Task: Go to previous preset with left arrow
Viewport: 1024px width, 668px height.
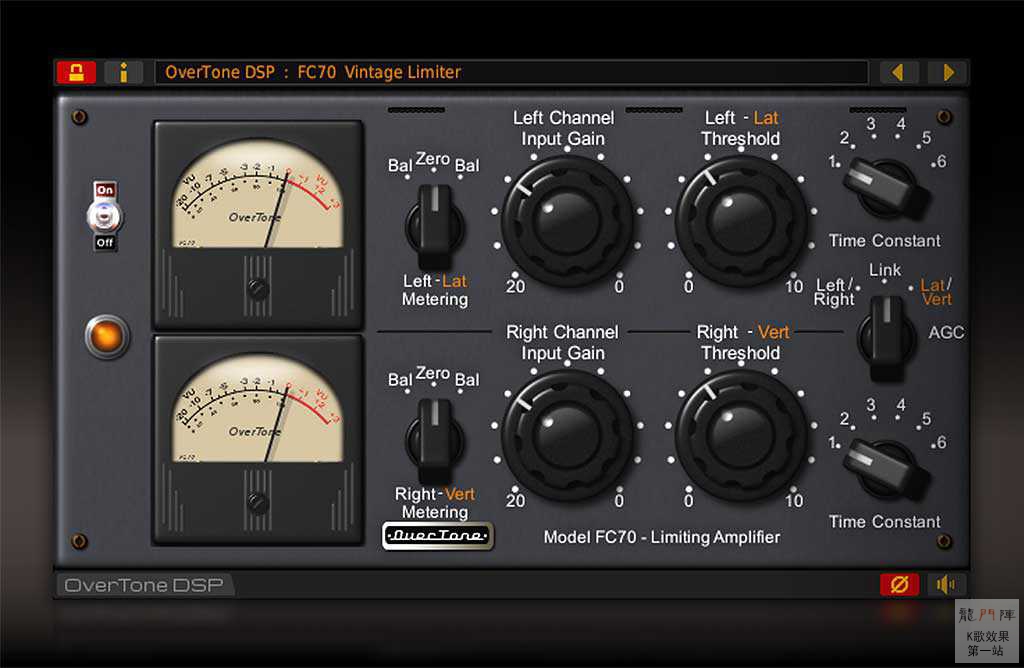Action: point(899,72)
